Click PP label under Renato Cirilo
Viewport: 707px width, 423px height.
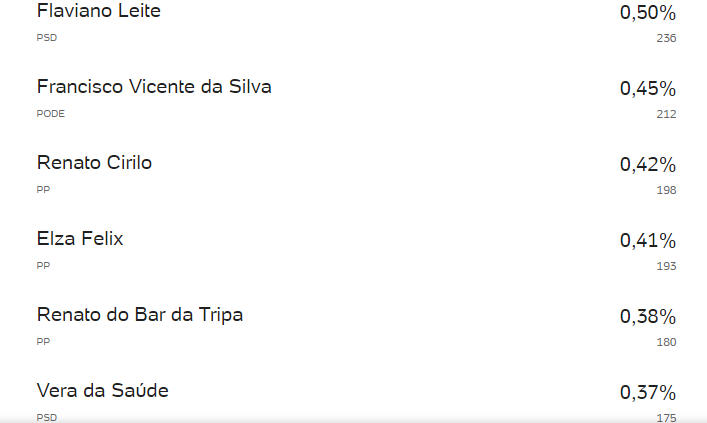tap(43, 190)
